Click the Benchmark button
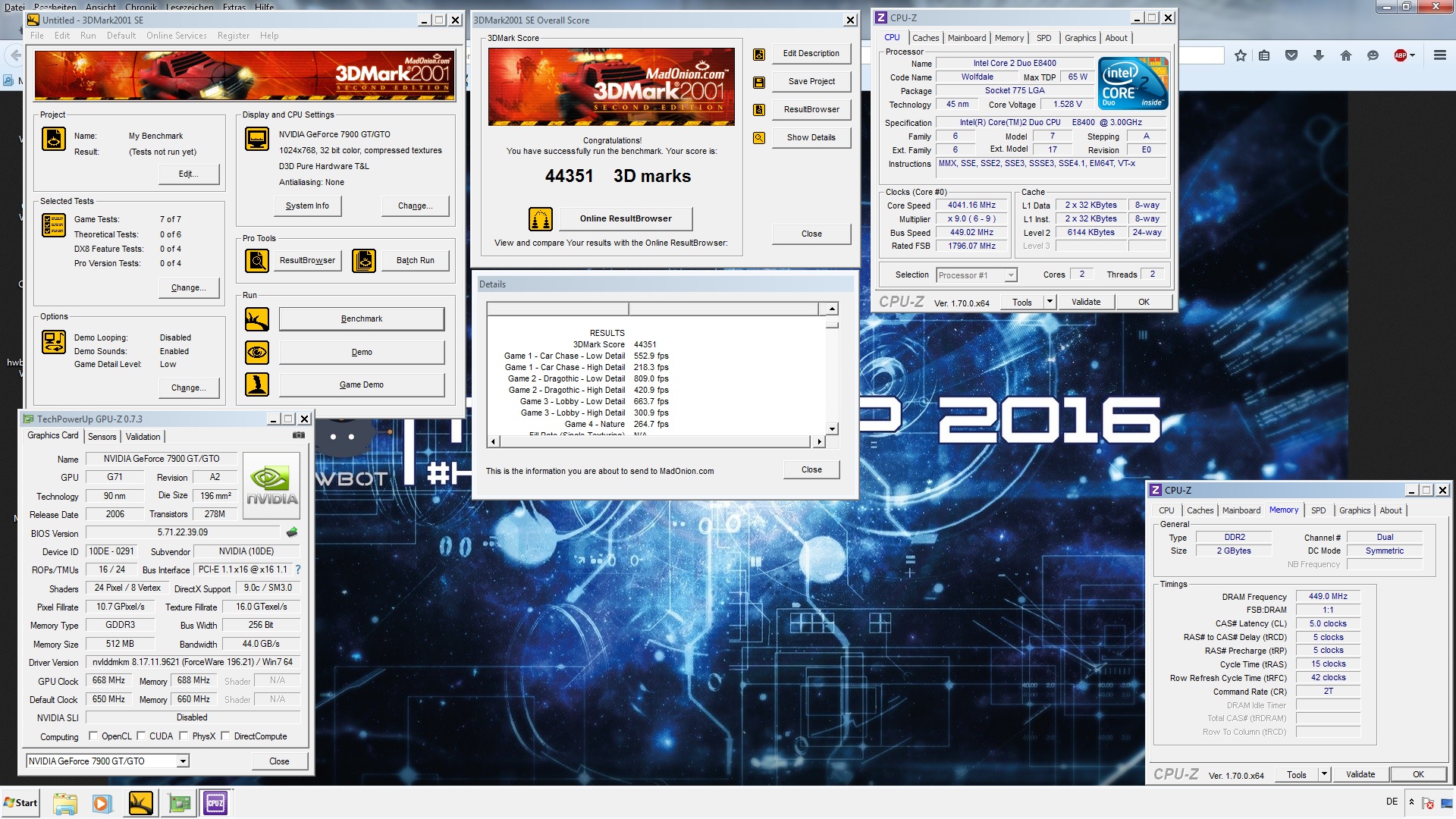The image size is (1456, 819). [x=362, y=319]
